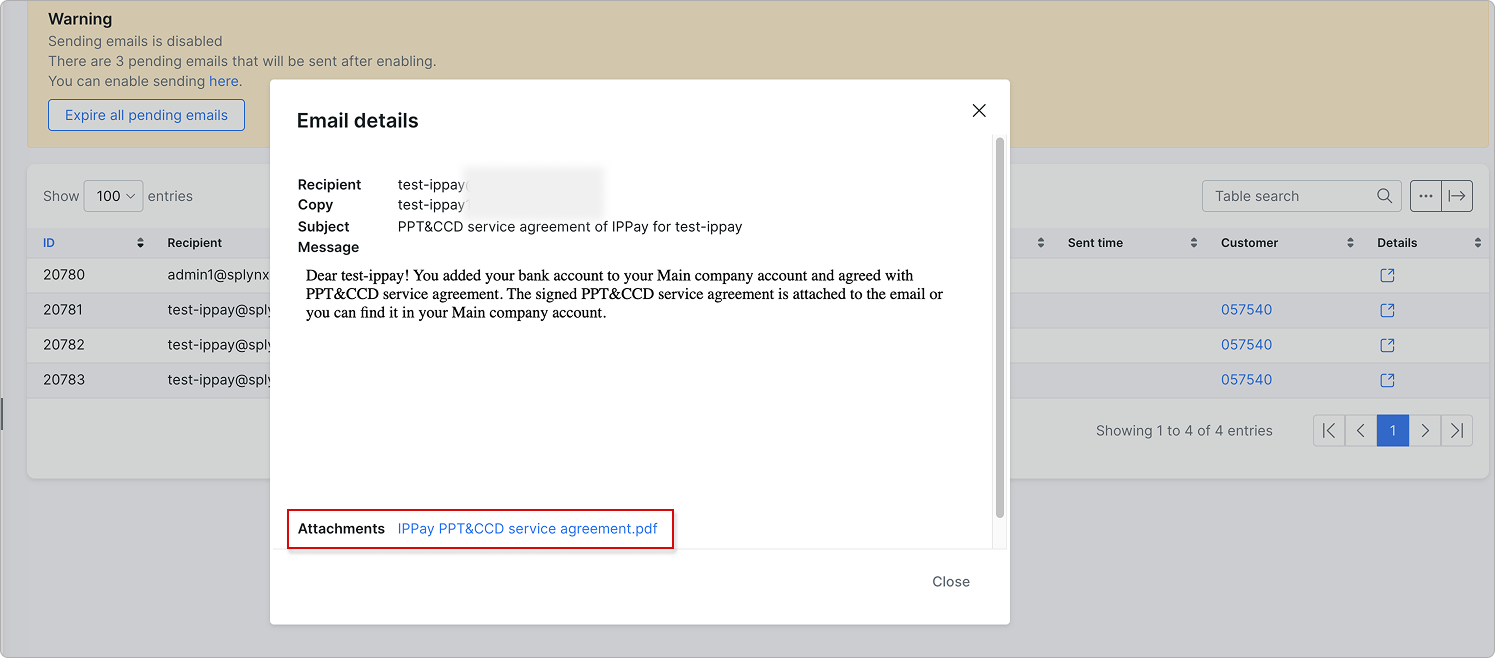1495x658 pixels.
Task: Click Expire all pending emails button
Action: [146, 115]
